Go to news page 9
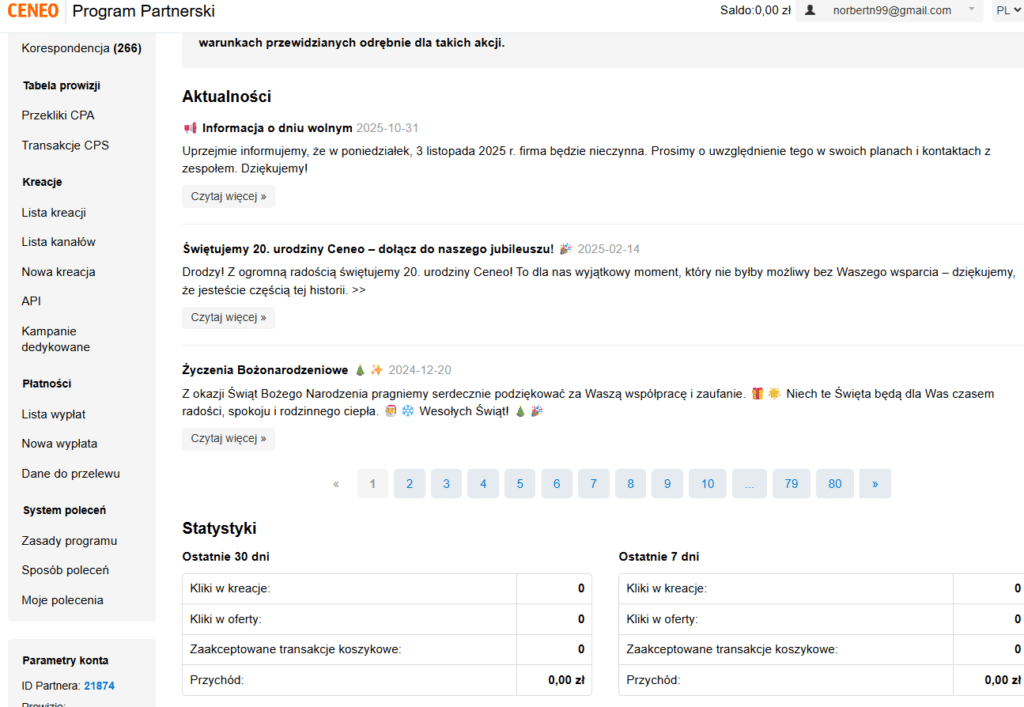The height and width of the screenshot is (707, 1024). [x=667, y=484]
